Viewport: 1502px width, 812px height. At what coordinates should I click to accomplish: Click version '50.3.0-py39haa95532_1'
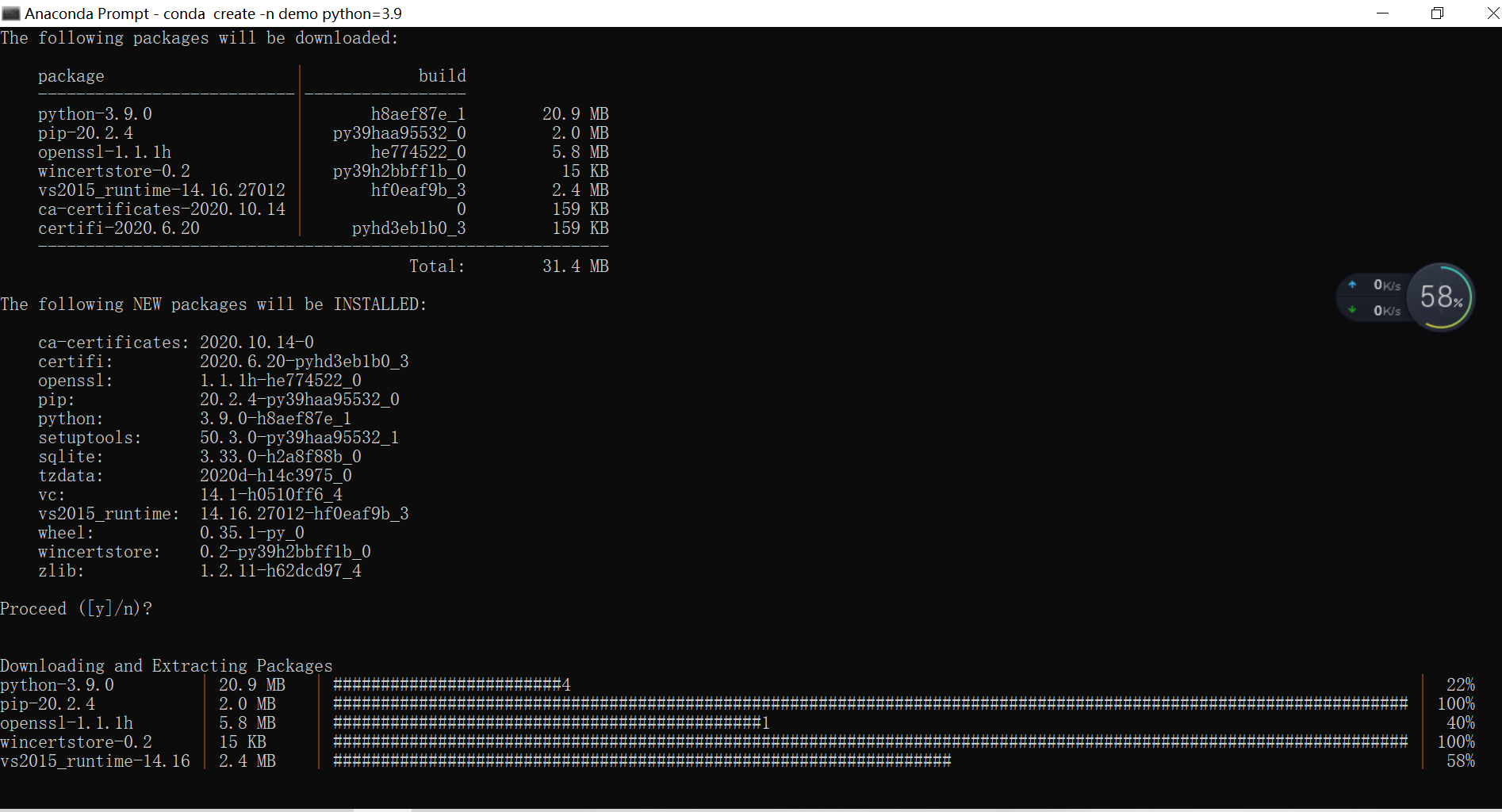[x=300, y=438]
